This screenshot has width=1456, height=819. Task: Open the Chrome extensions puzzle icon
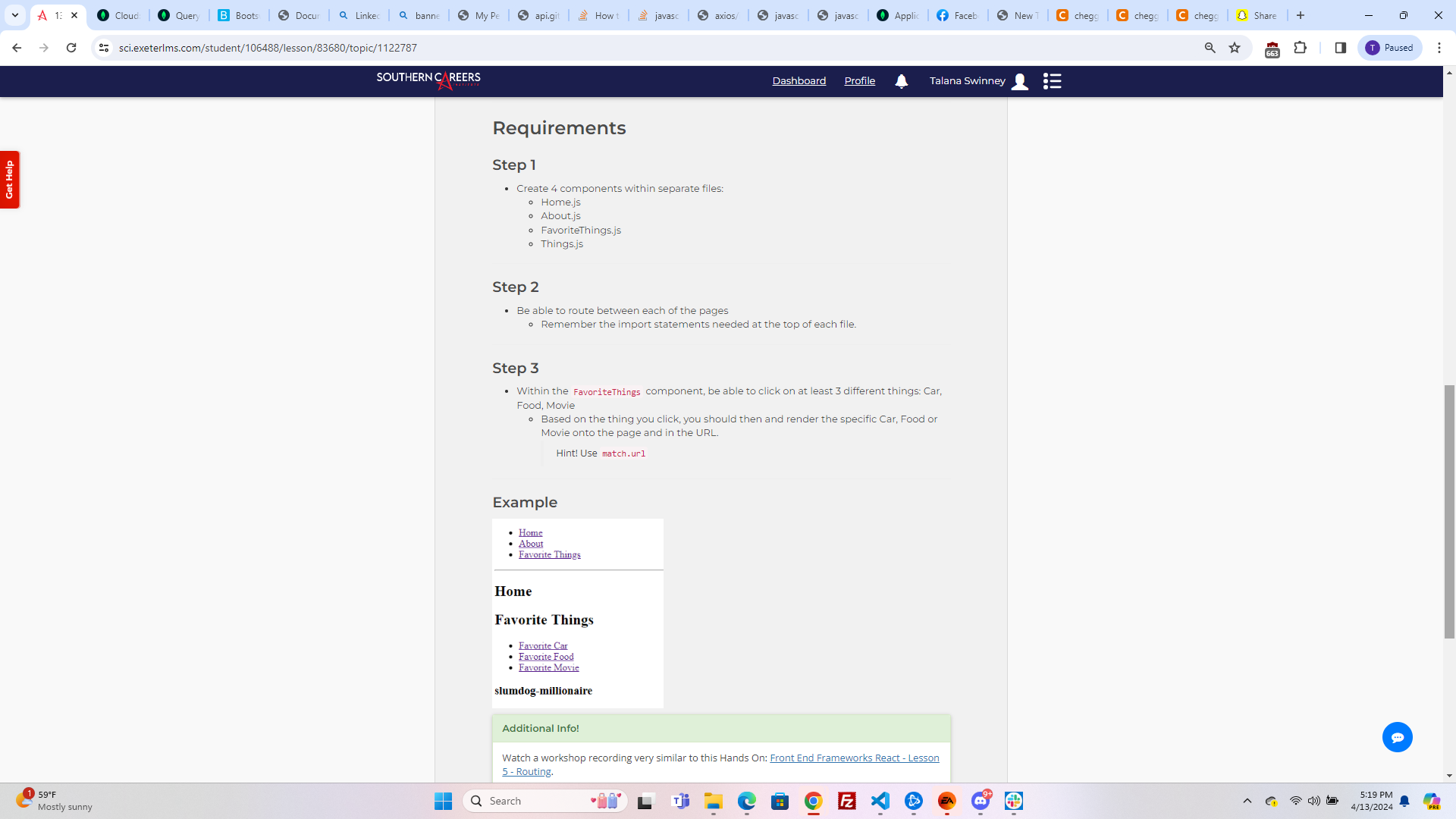pyautogui.click(x=1301, y=47)
